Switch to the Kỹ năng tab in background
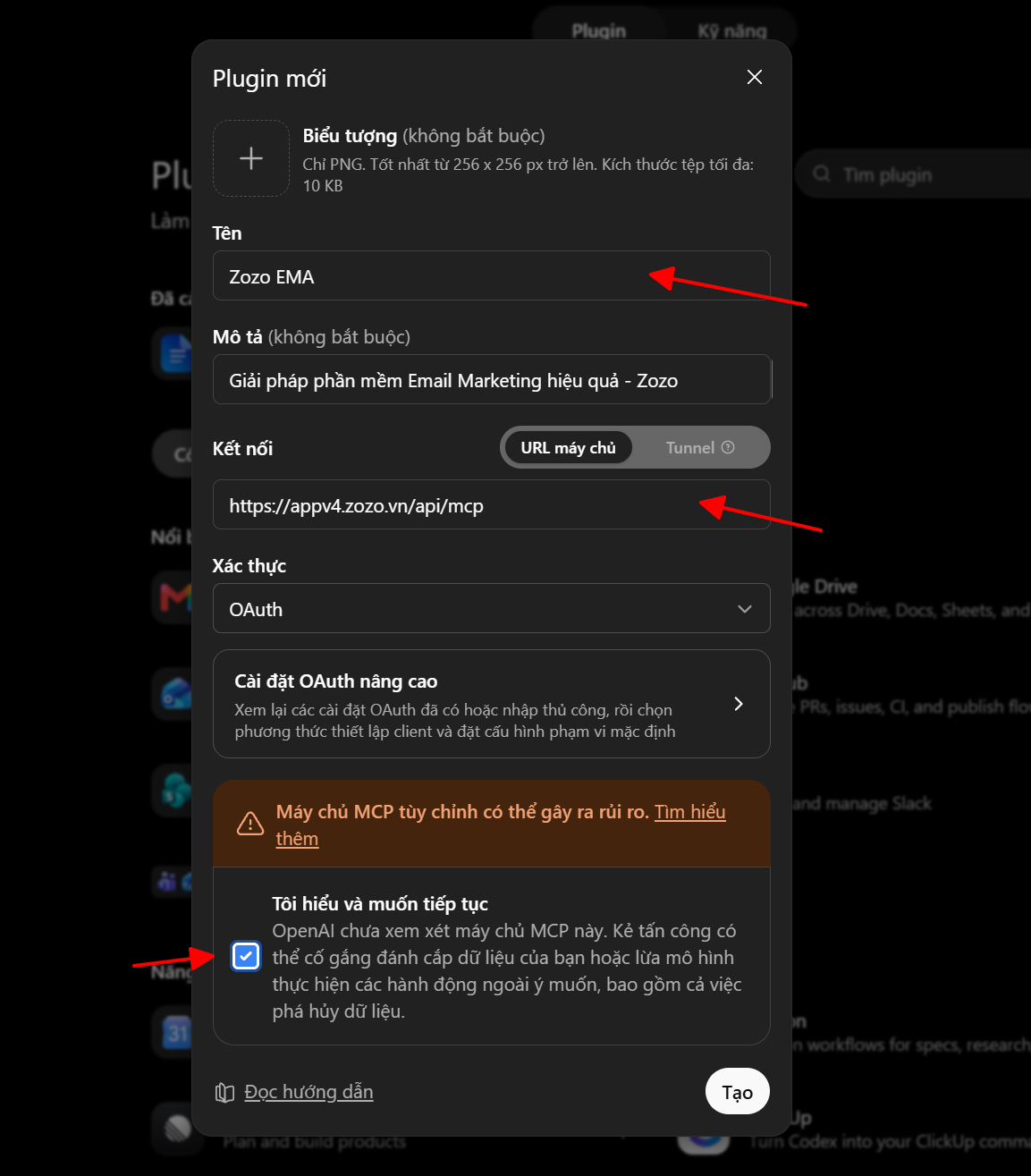Image resolution: width=1031 pixels, height=1176 pixels. point(732,30)
